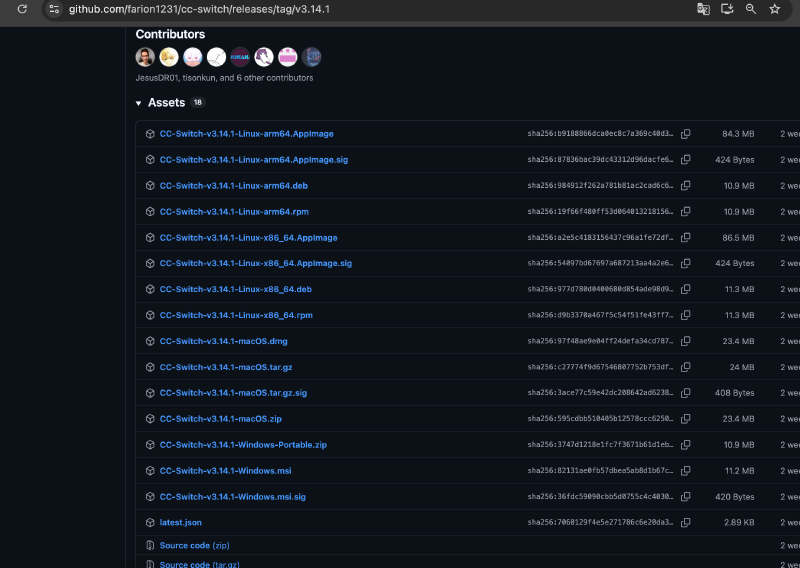Download CC-Switch-v3.14.1-Linux-x86_64.AppImage
This screenshot has height=568, width=800.
coord(248,238)
